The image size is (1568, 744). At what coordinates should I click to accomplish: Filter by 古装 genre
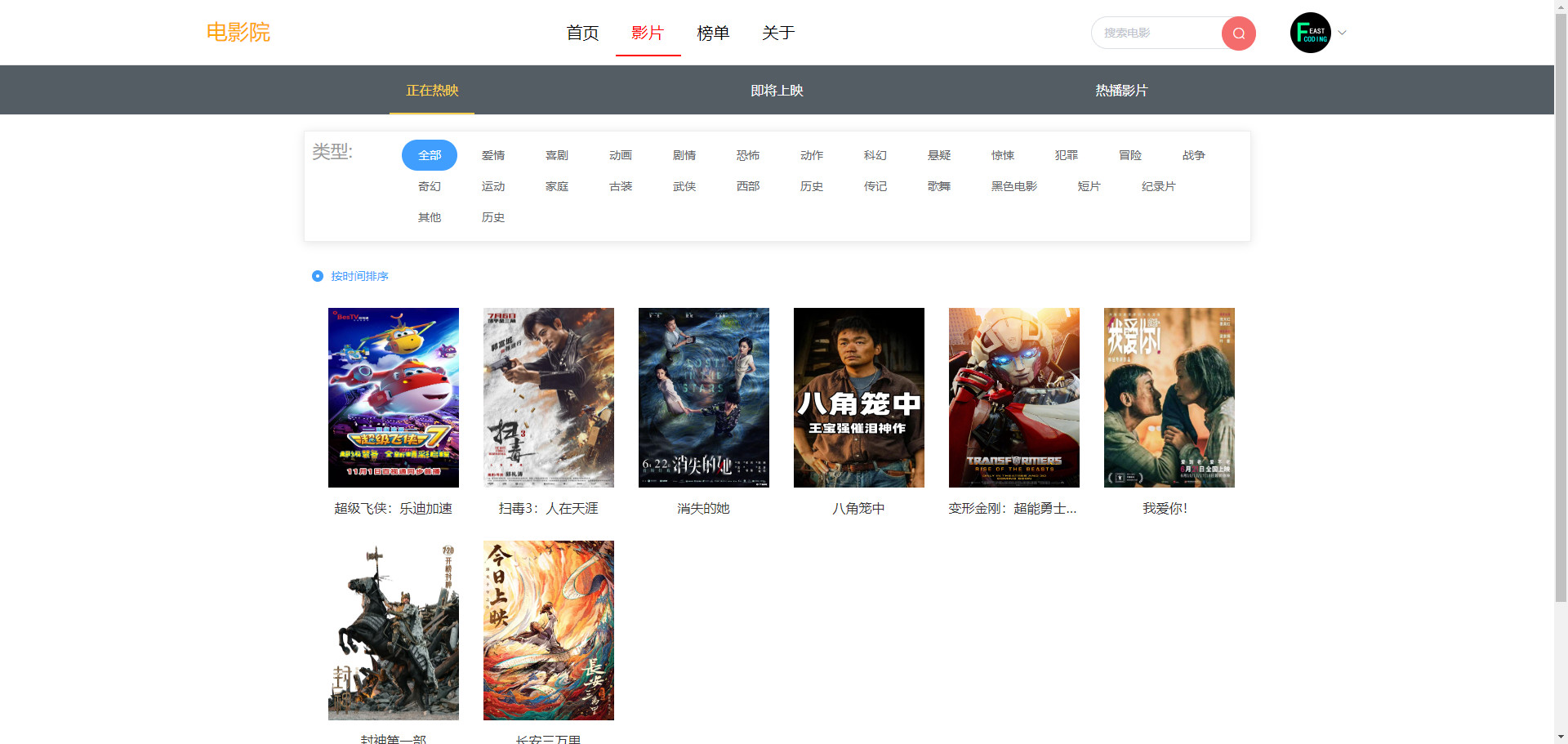tap(621, 186)
